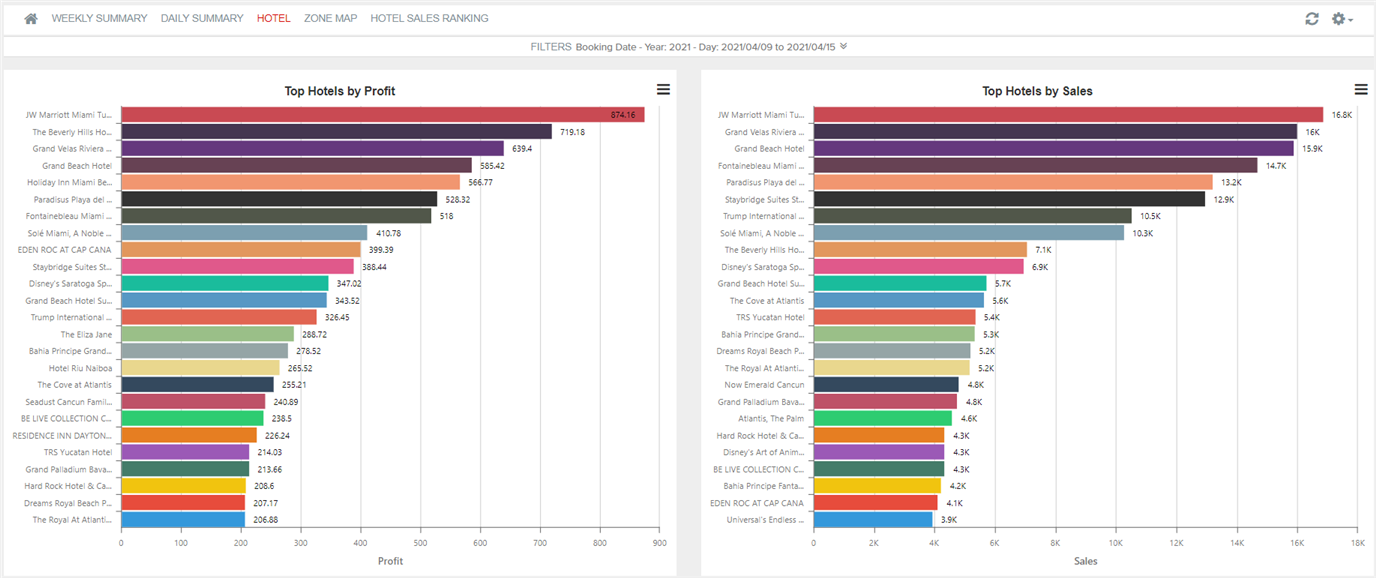
Task: Expand the filters panel chevron
Action: [844, 46]
